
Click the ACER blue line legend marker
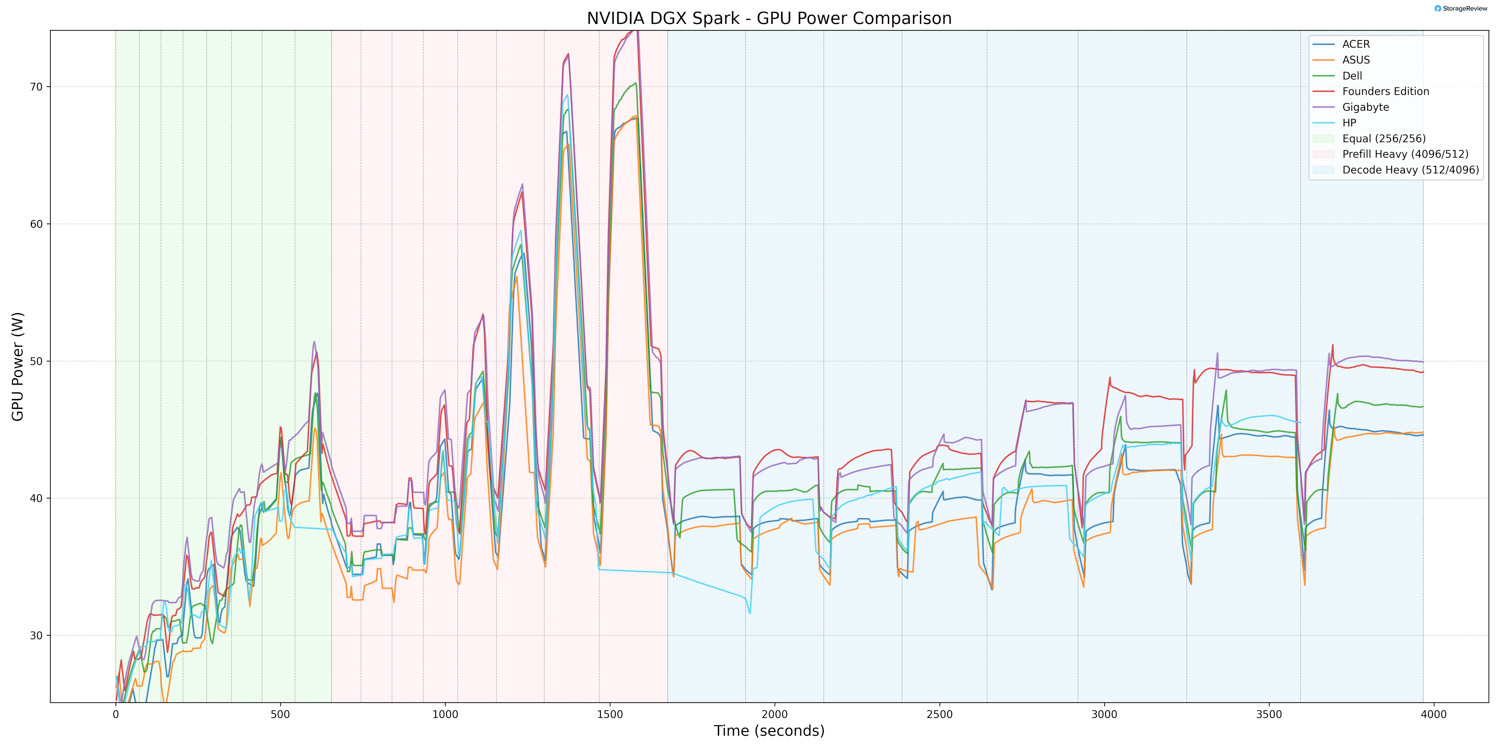click(x=1323, y=44)
